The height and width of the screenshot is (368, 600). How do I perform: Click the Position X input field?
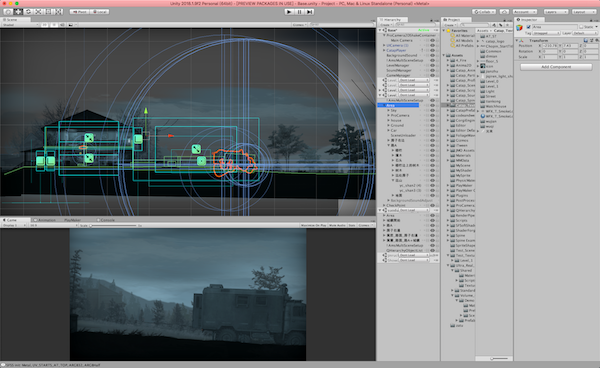(x=549, y=46)
